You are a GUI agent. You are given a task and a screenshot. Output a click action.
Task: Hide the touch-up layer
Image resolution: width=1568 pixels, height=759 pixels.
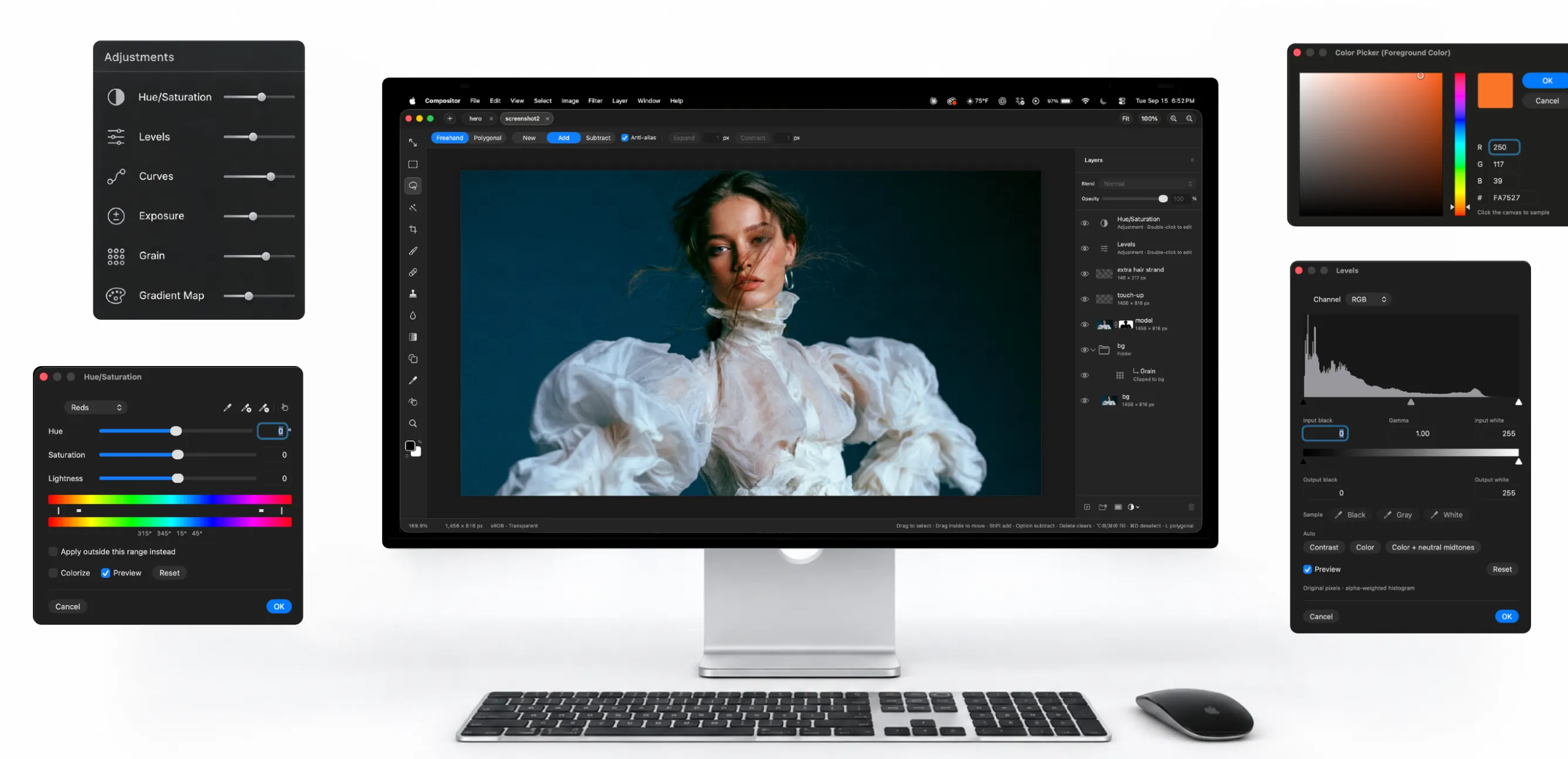pyautogui.click(x=1084, y=299)
